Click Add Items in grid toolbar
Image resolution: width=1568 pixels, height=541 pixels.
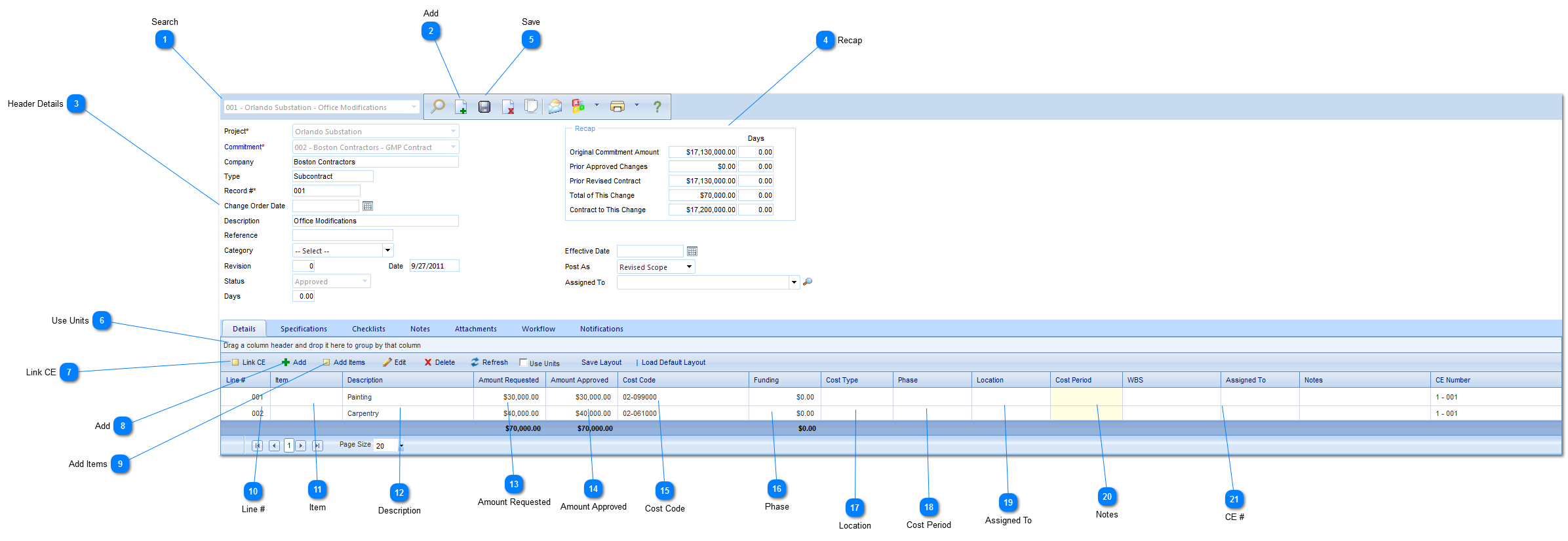pyautogui.click(x=343, y=362)
